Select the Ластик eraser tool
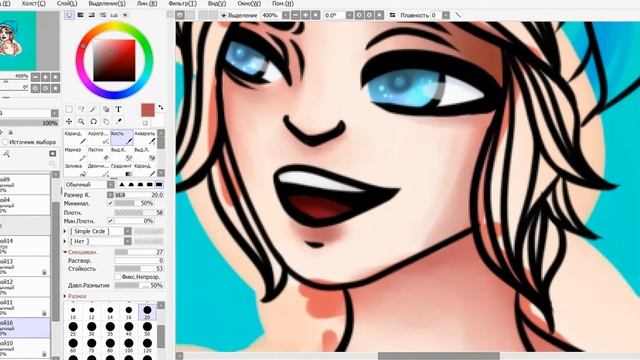 point(99,154)
